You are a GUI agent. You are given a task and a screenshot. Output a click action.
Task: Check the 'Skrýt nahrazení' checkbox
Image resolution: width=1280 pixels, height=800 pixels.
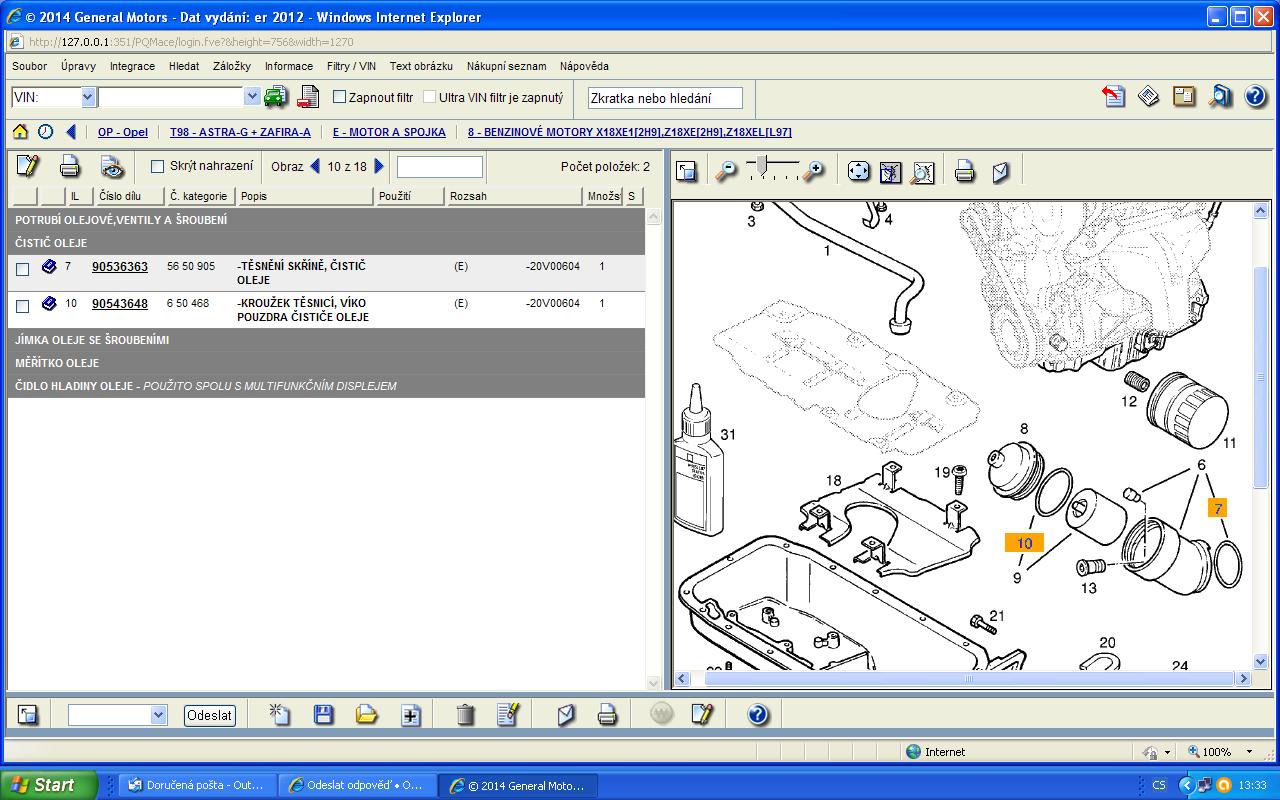(x=157, y=166)
